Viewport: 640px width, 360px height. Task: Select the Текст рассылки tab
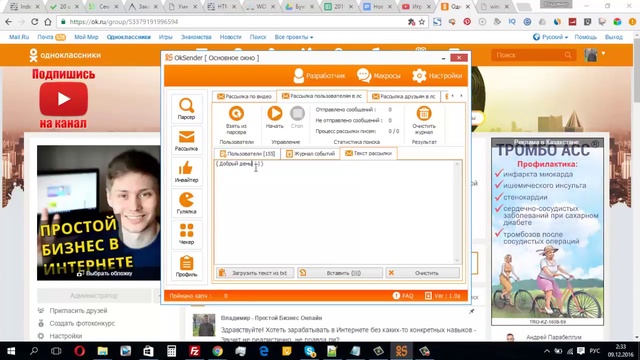(x=369, y=153)
